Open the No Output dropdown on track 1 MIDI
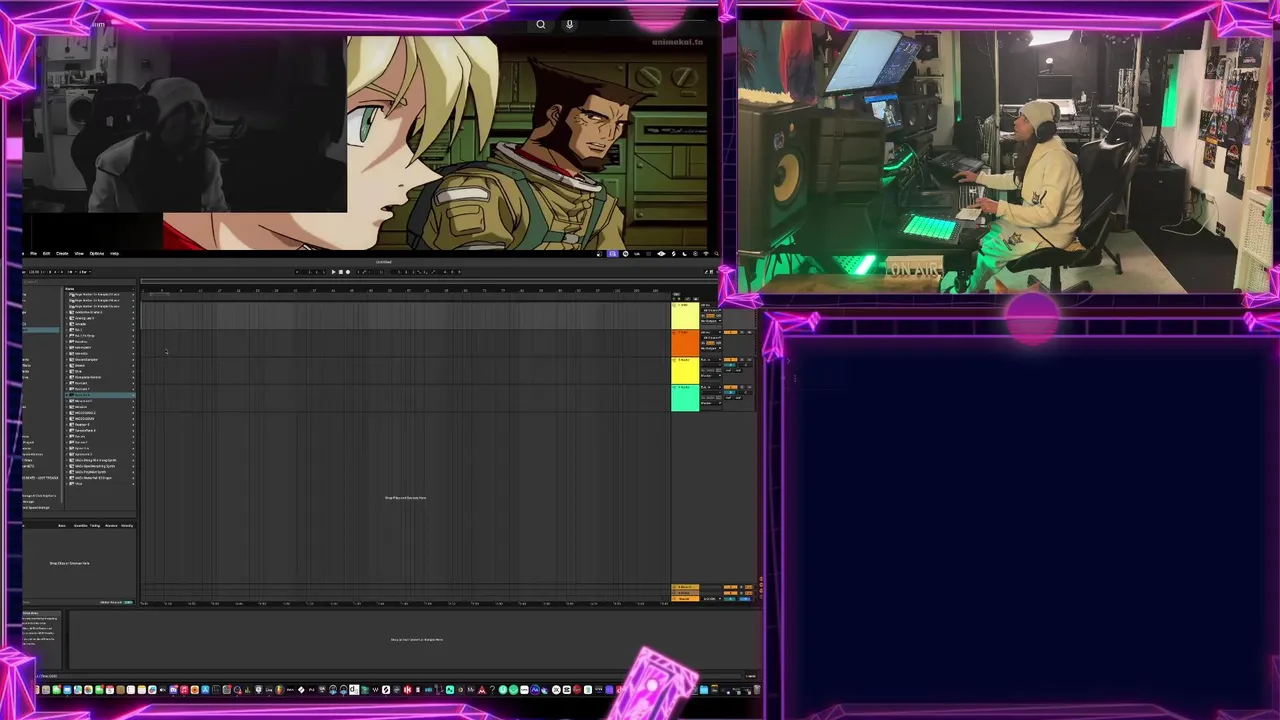 pos(711,321)
